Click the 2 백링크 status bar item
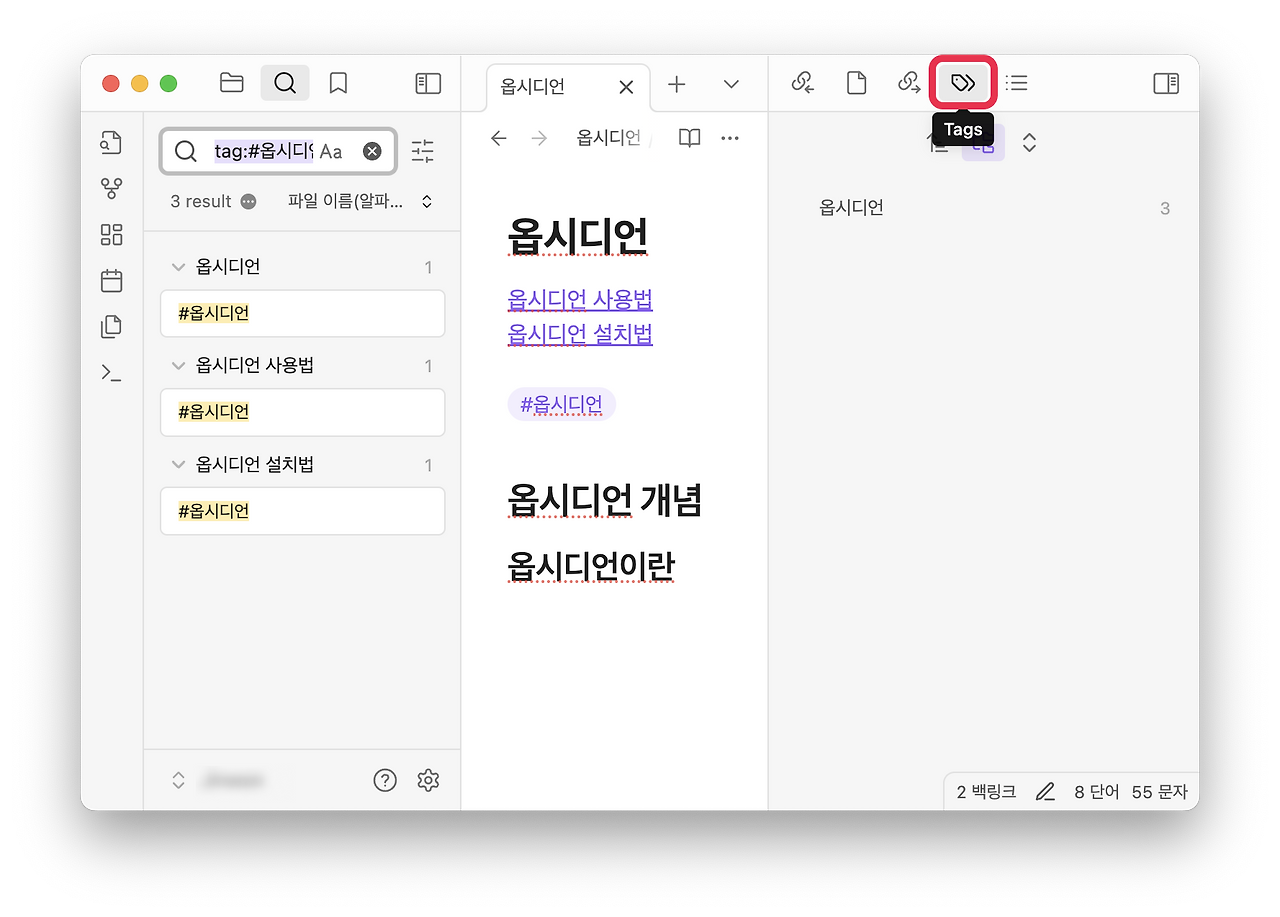The height and width of the screenshot is (917, 1280). pyautogui.click(x=986, y=792)
